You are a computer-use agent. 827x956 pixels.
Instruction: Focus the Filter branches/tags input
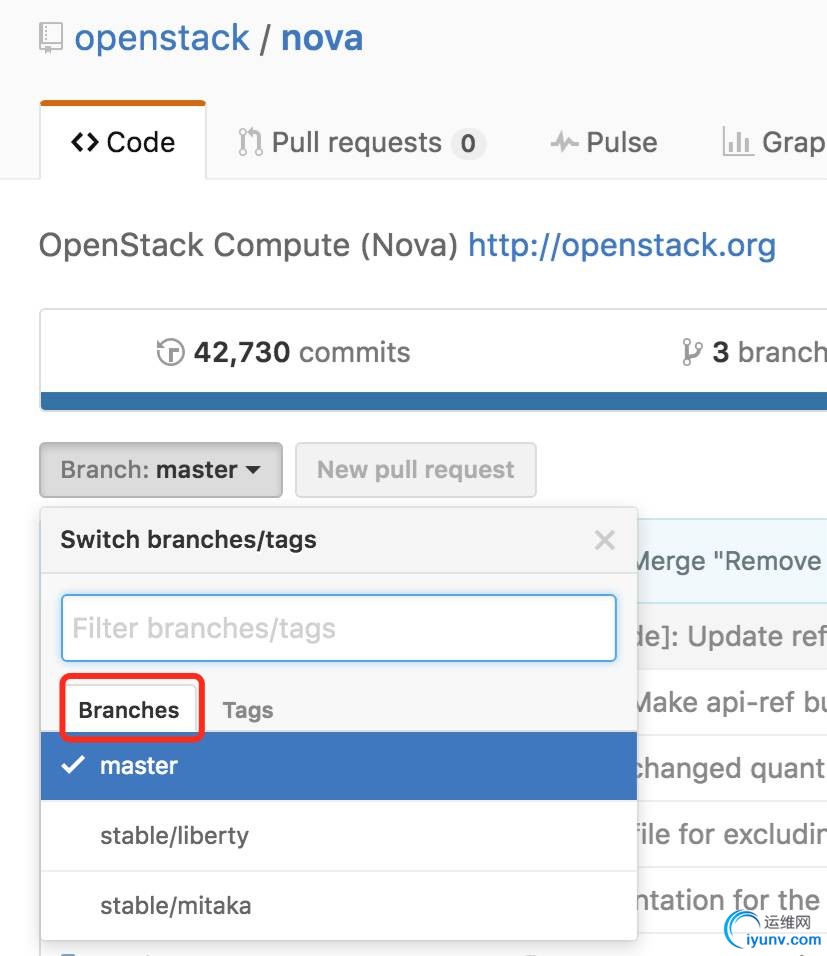pyautogui.click(x=338, y=629)
